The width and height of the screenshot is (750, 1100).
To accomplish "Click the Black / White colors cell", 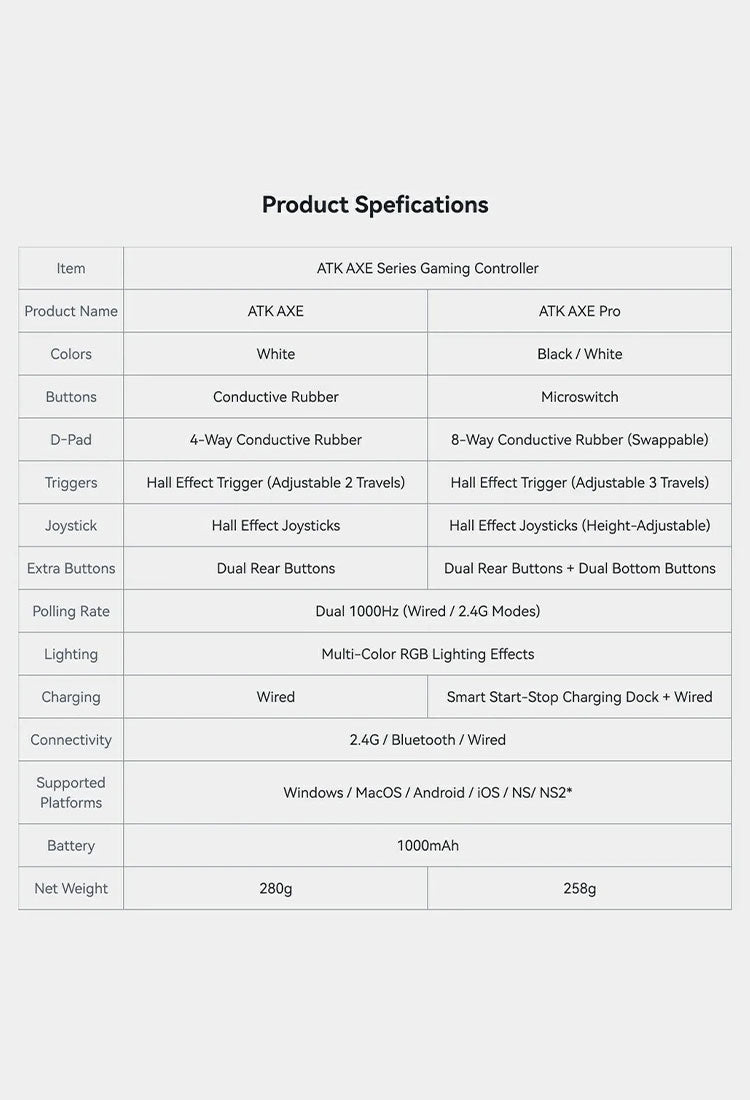I will tap(579, 354).
